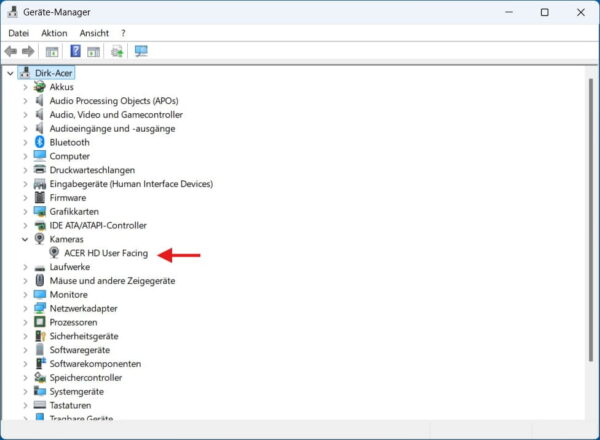Select the Tastaturen label
600x440 pixels.
tap(70, 405)
